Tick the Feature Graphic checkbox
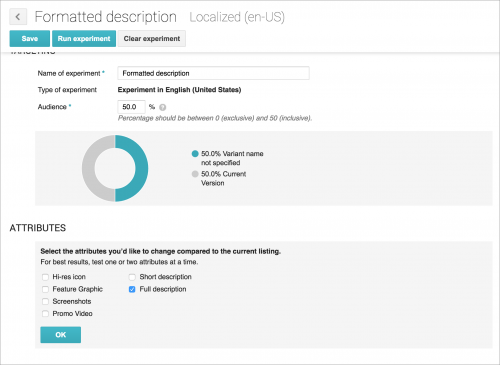This screenshot has height=365, width=500. point(45,289)
